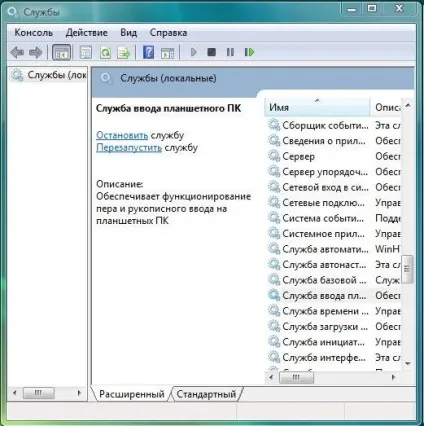Click gear icon beside Служба времени
Image resolution: width=424 pixels, height=426 pixels.
[x=274, y=311]
